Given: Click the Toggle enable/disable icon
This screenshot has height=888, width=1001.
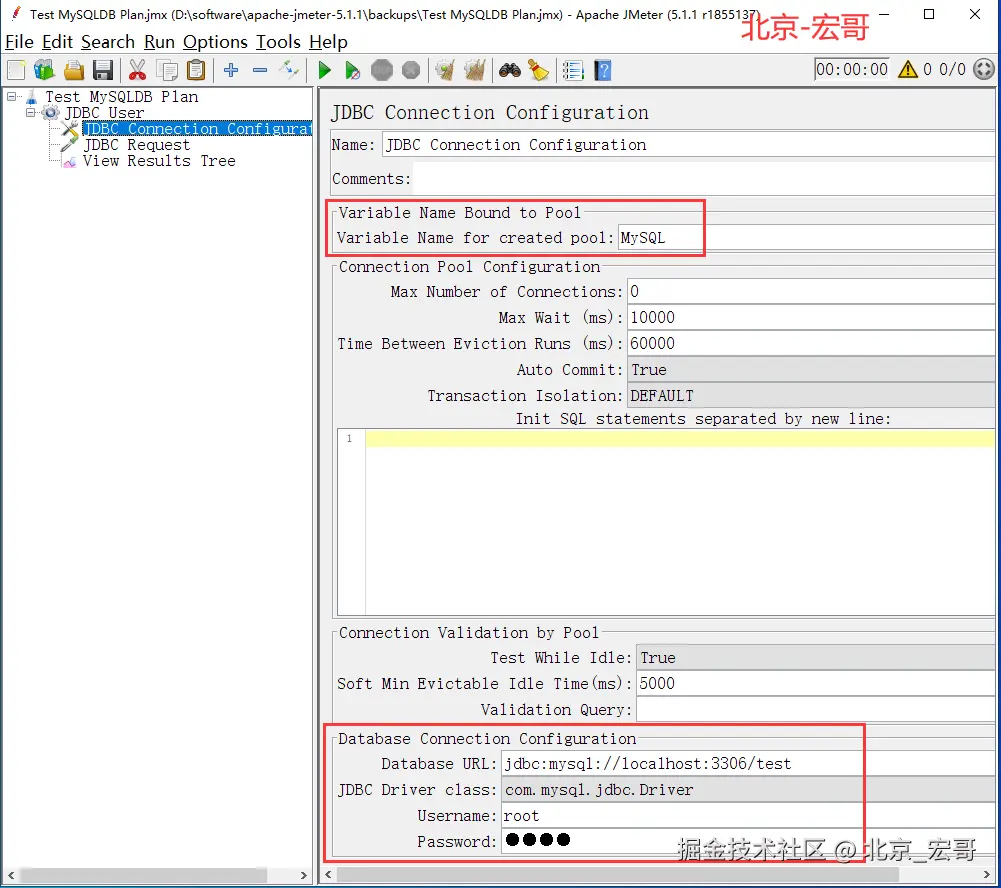Looking at the screenshot, I should (289, 70).
